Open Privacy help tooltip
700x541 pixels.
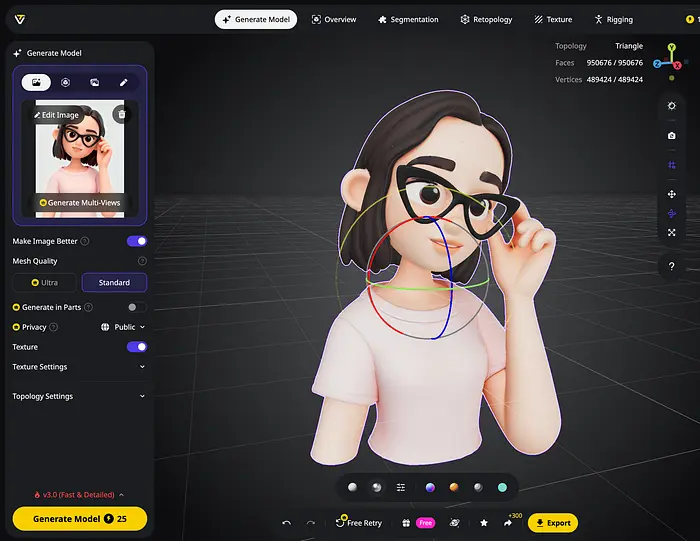click(x=54, y=327)
